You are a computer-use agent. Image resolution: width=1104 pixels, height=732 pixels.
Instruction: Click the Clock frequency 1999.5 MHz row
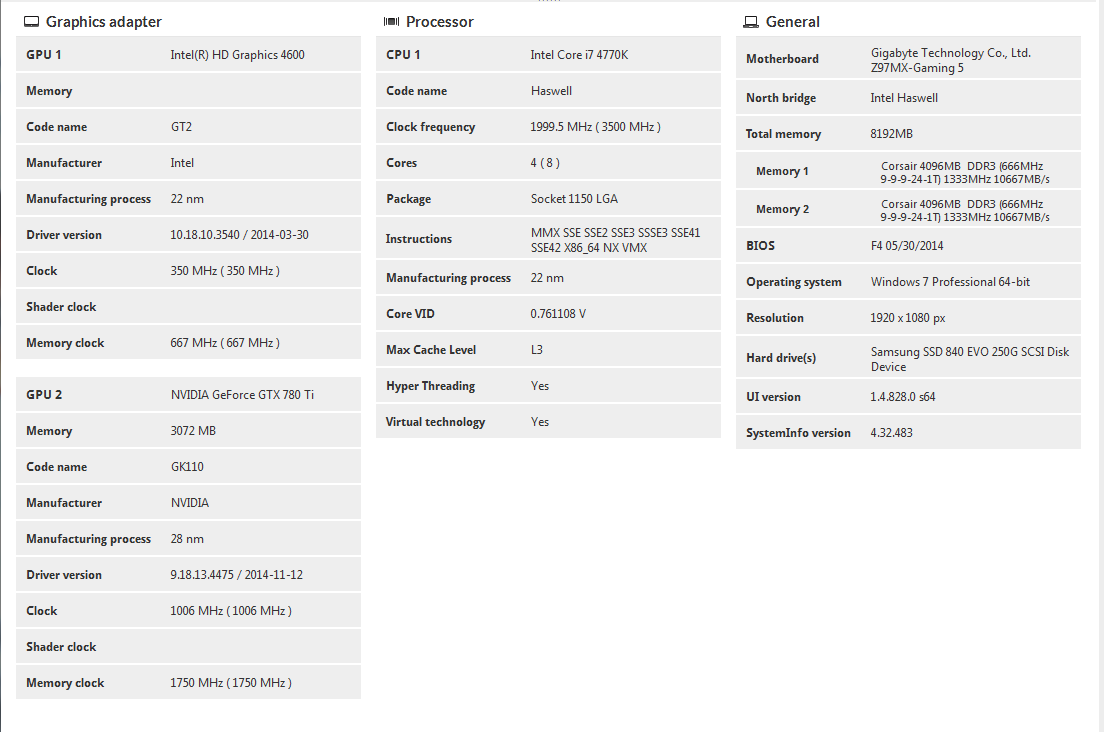click(x=548, y=127)
